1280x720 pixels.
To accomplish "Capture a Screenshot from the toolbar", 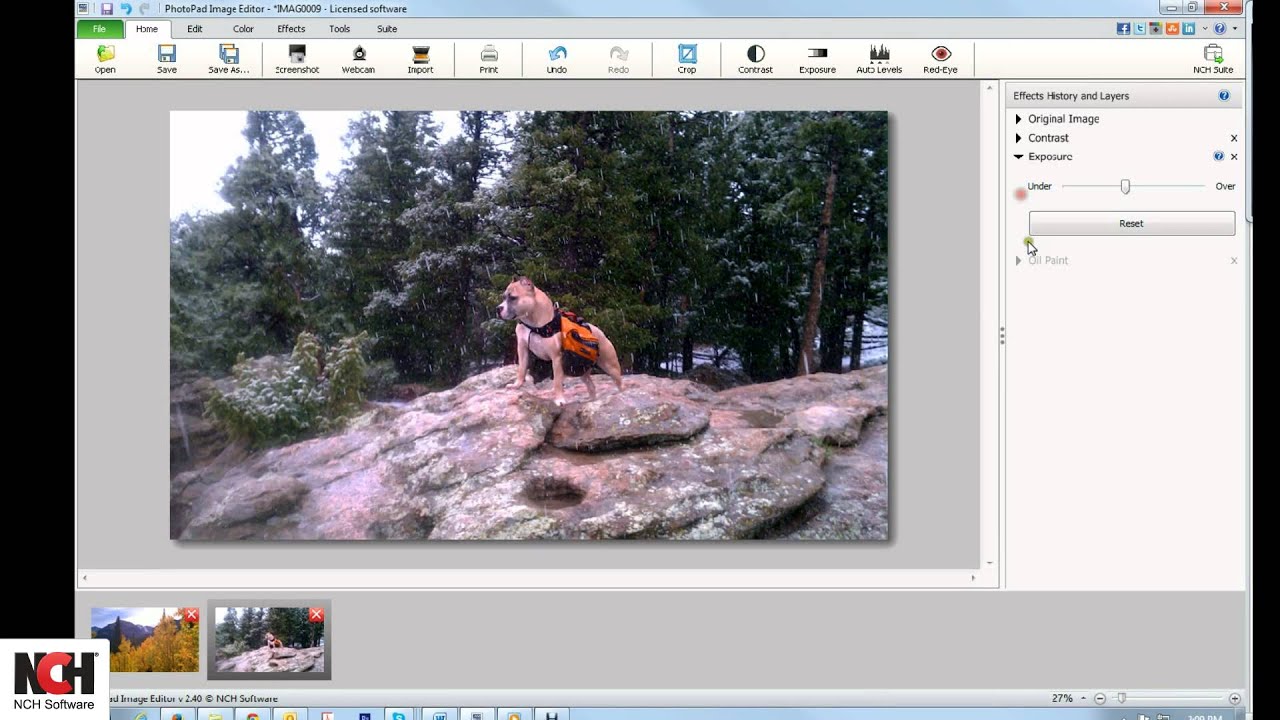I will (x=297, y=59).
